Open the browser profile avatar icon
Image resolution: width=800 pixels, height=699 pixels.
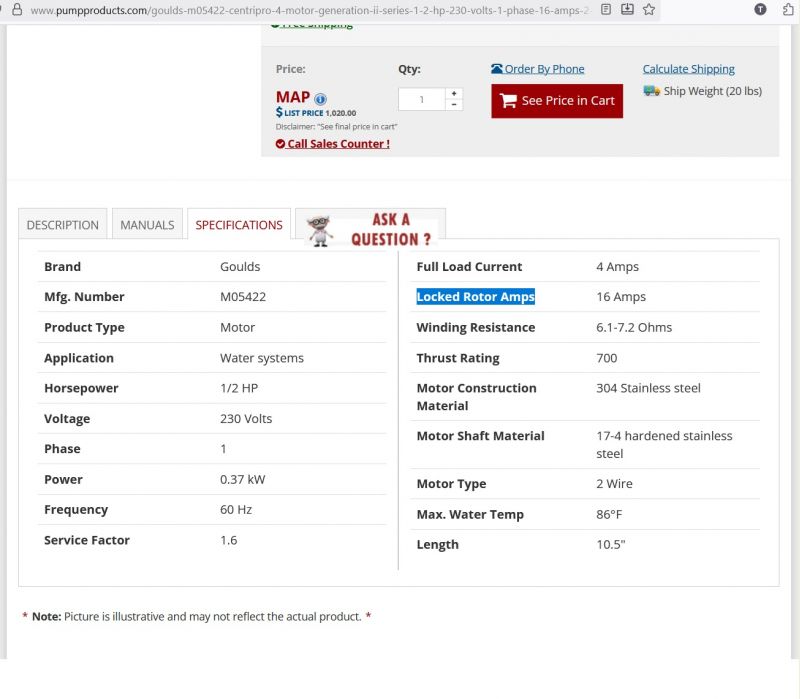(760, 9)
